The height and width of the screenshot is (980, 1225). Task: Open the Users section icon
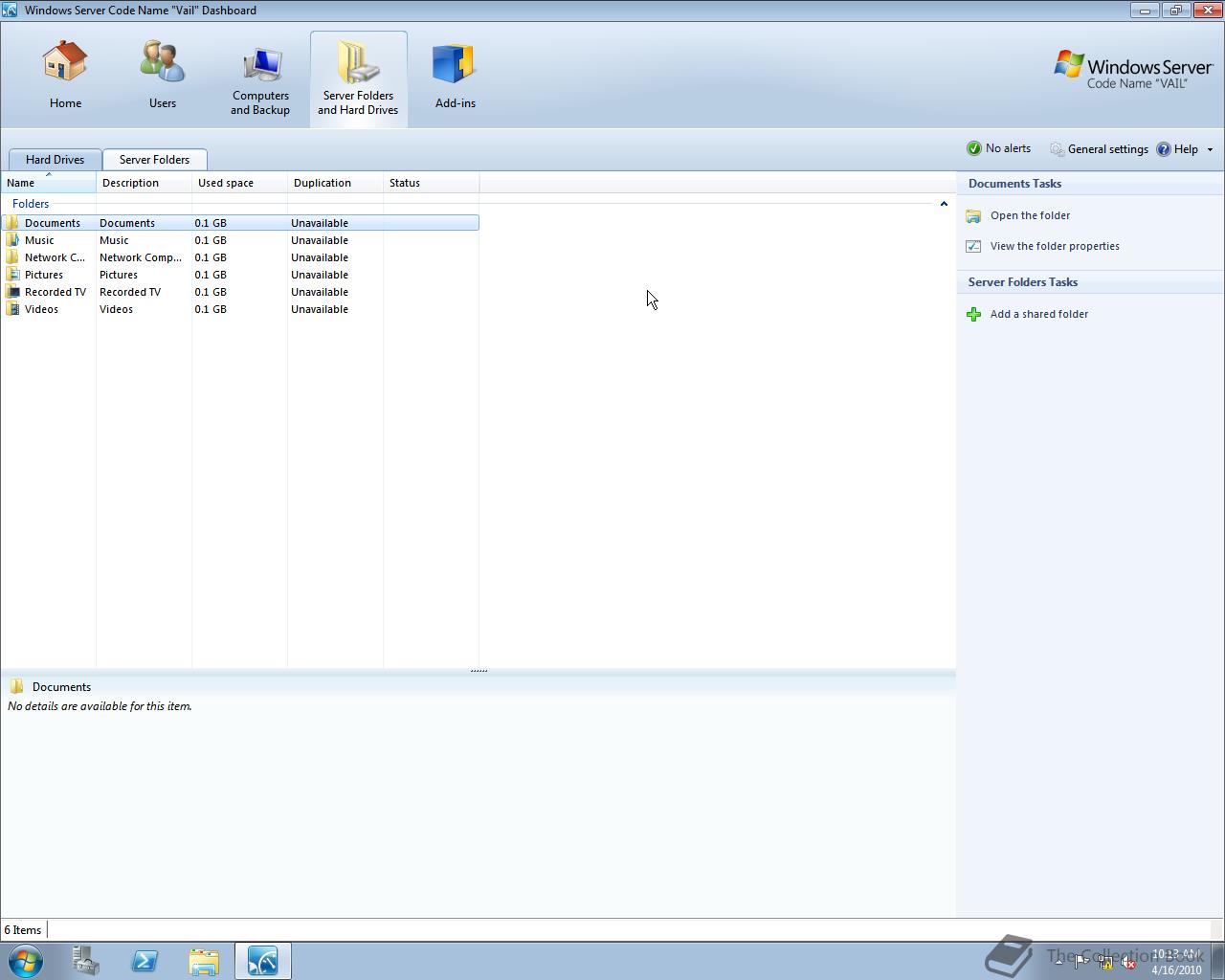[x=162, y=62]
